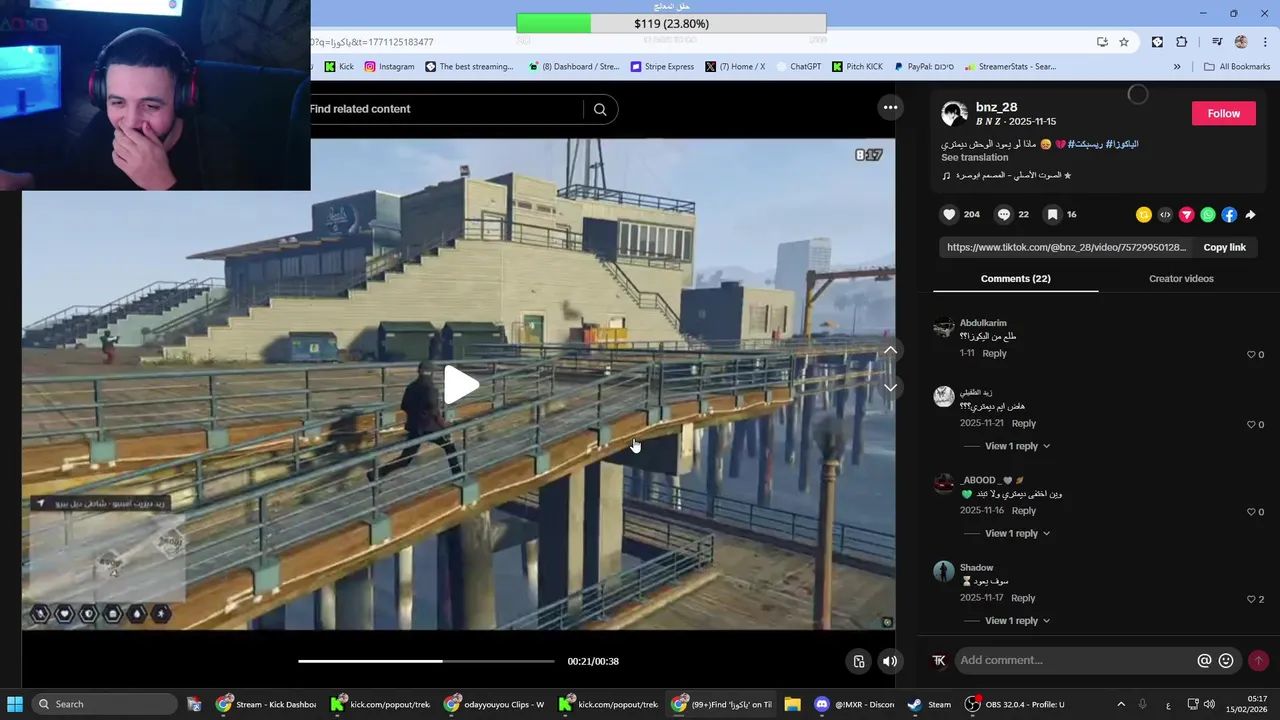
Task: Open the media controls icon in Chrome
Action: pyautogui.click(x=1217, y=42)
